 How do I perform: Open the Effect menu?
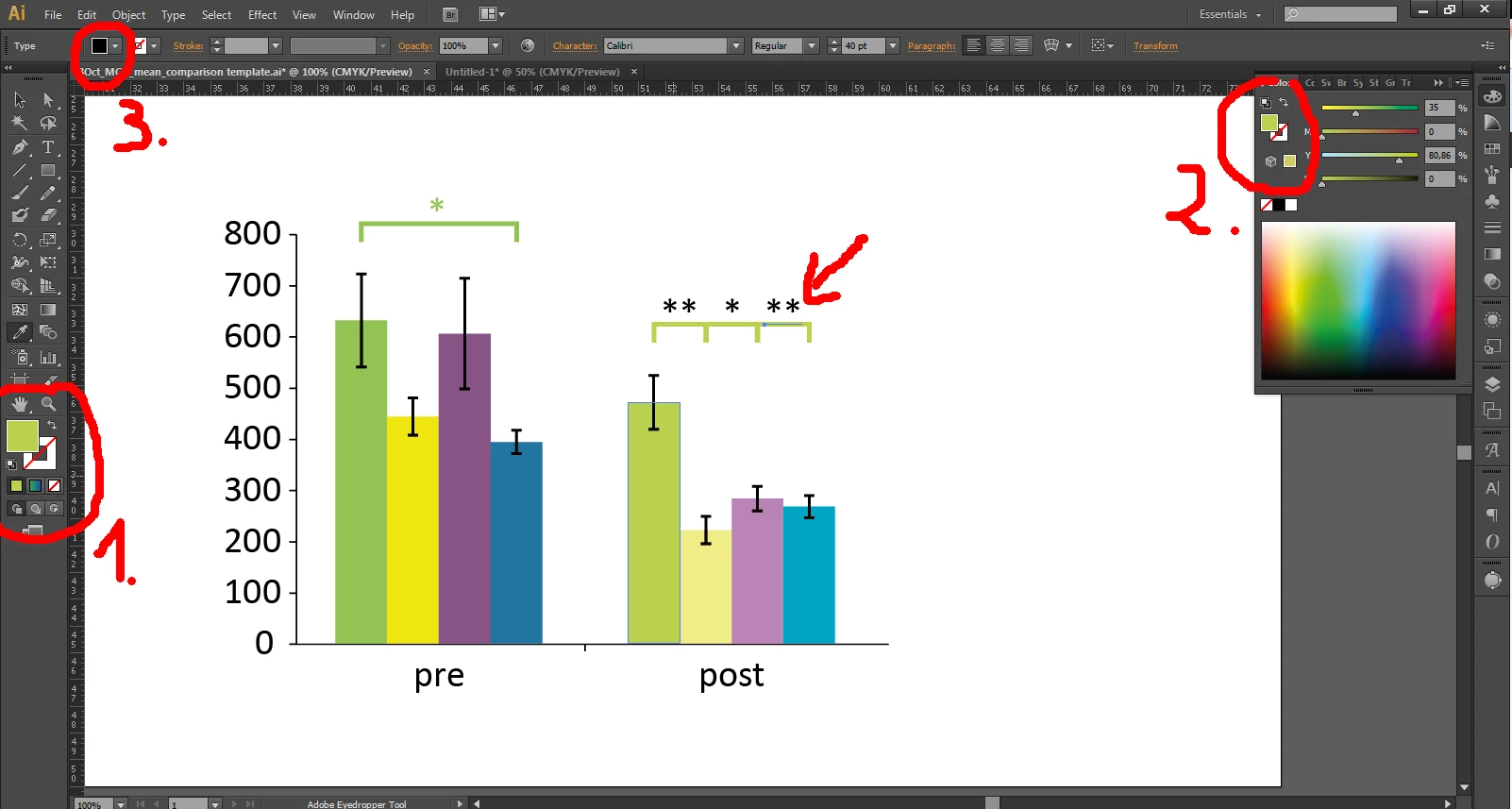(262, 15)
